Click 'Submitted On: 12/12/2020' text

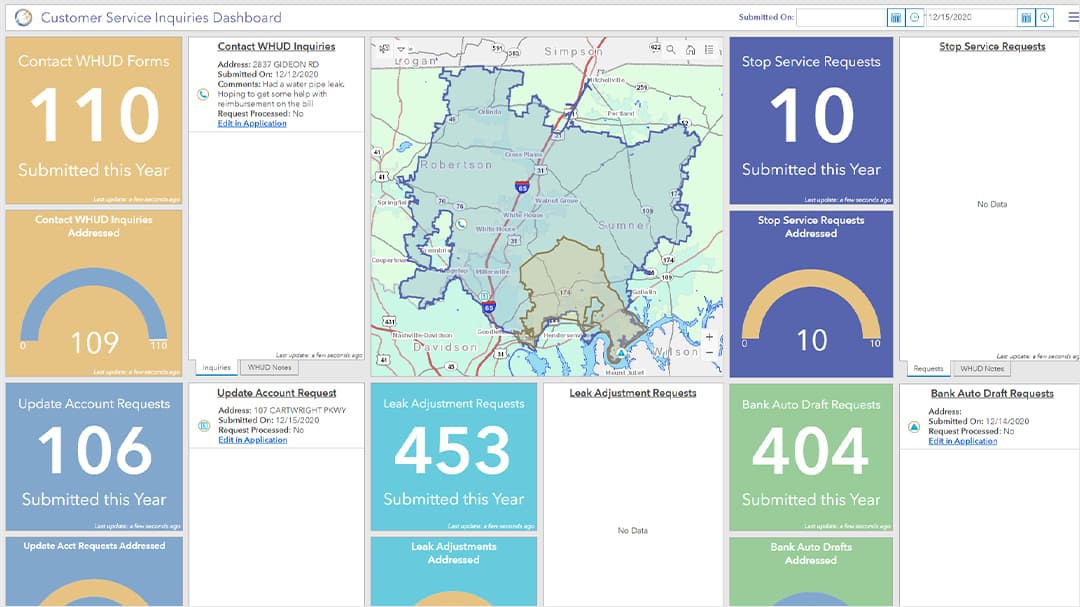coord(268,74)
